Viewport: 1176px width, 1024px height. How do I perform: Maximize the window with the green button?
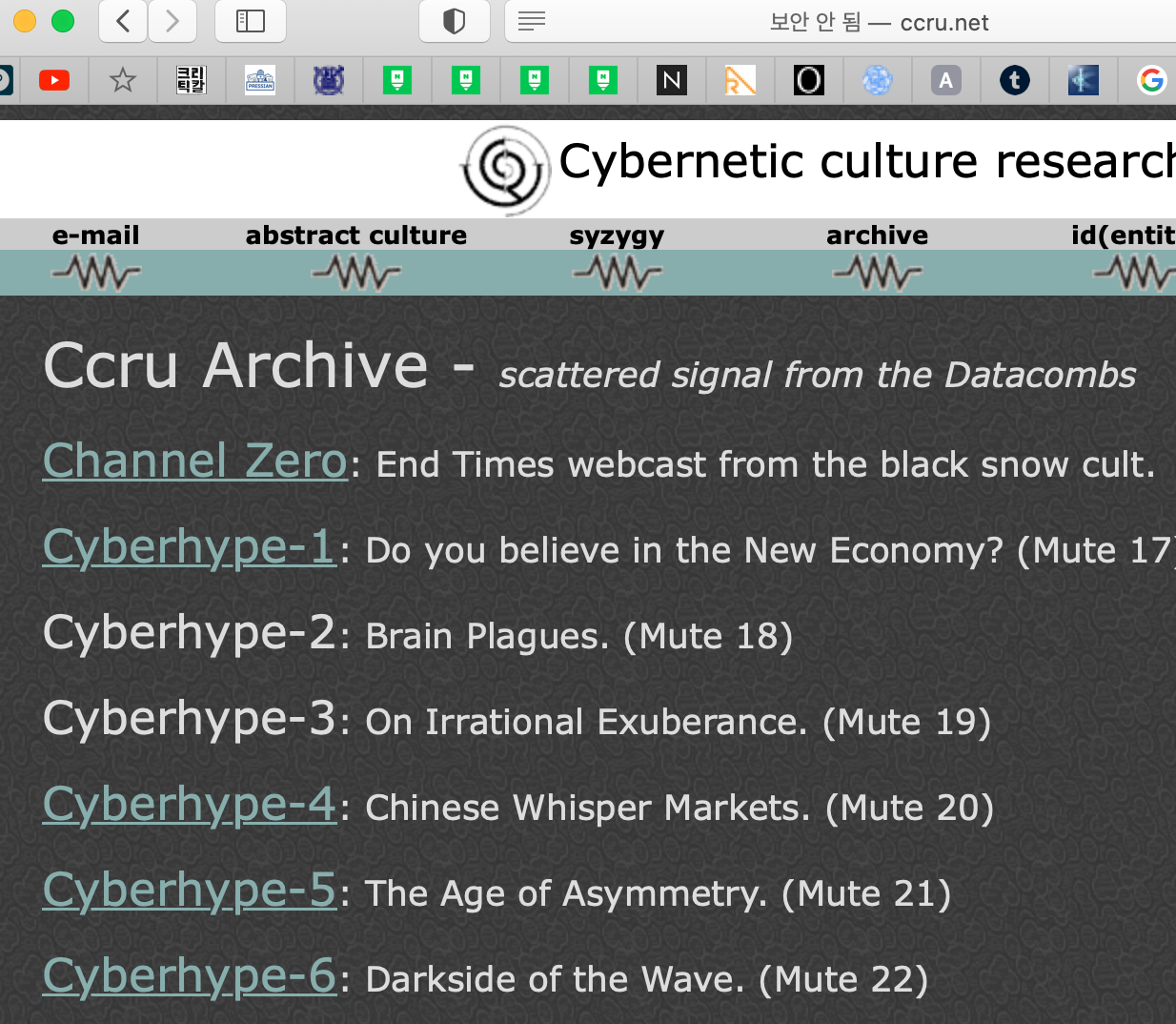(63, 21)
